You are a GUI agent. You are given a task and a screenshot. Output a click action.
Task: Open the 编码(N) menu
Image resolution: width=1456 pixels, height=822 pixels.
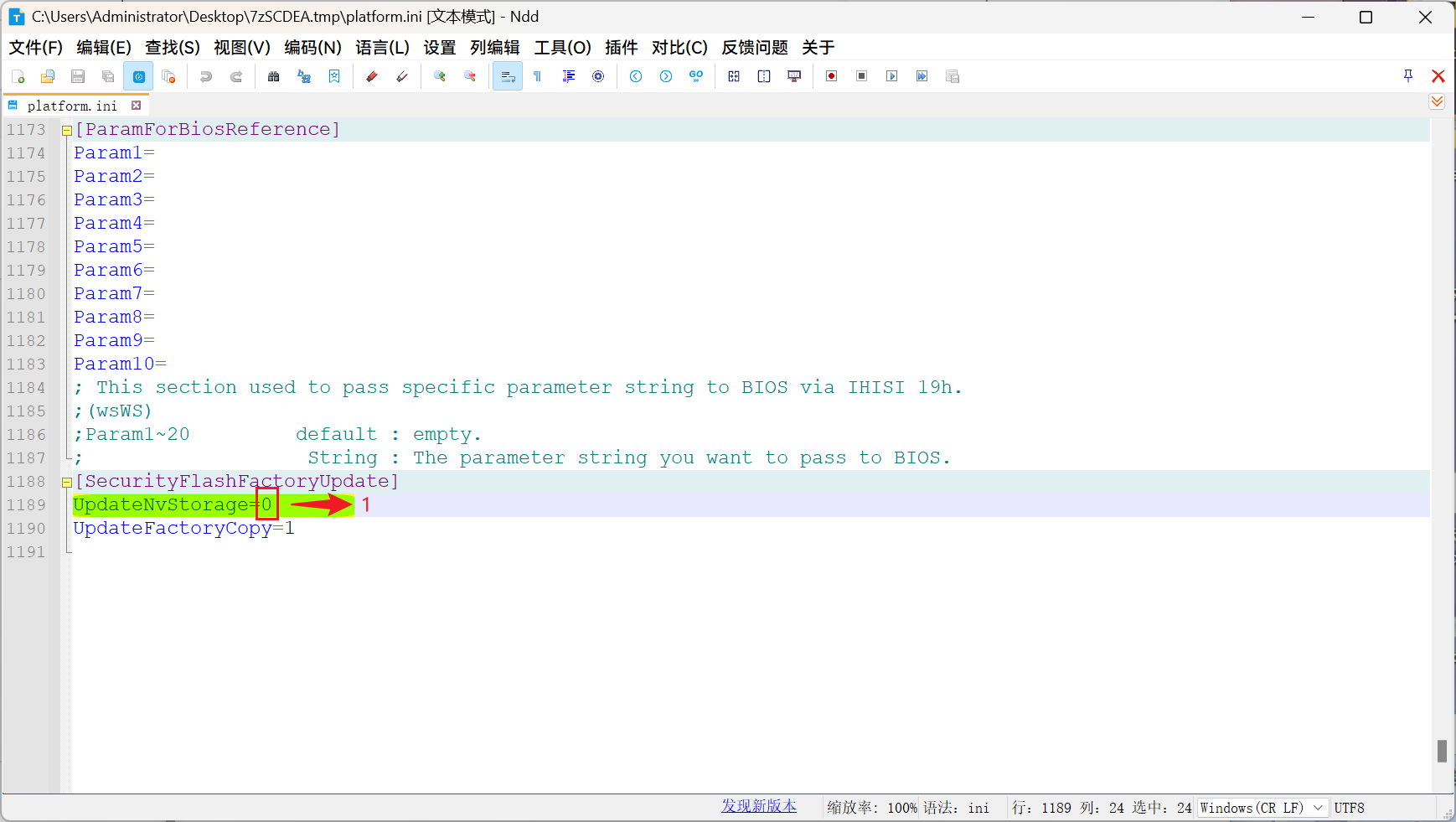tap(312, 48)
